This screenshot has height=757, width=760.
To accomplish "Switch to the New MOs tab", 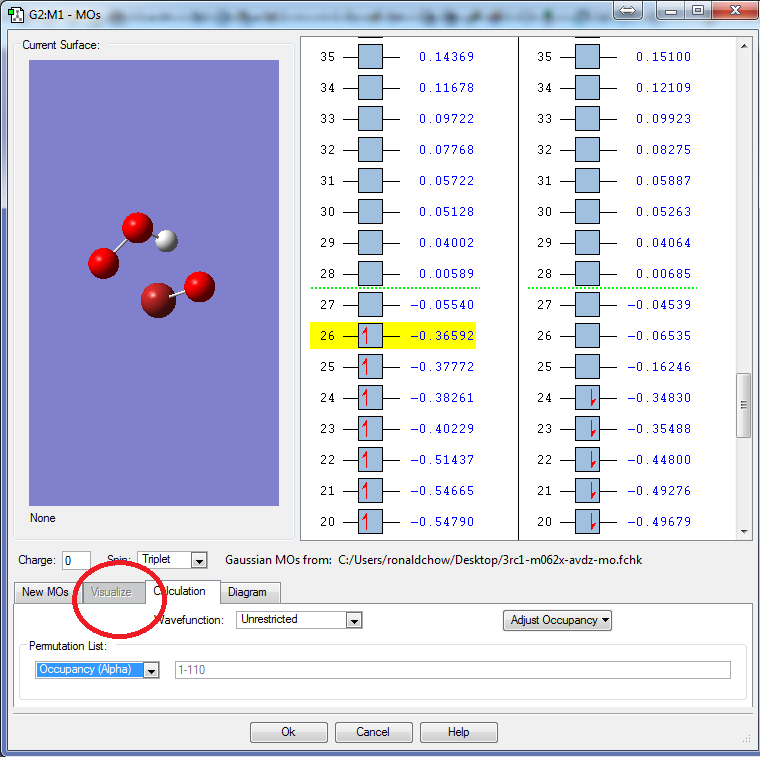I will tap(45, 592).
